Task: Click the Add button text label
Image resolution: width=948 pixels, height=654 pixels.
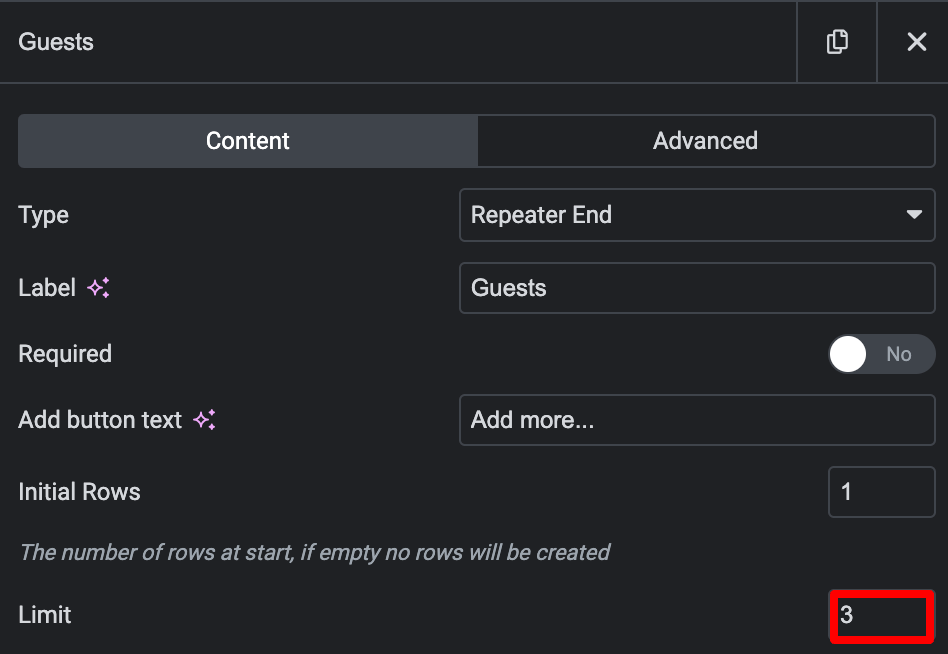Action: click(x=100, y=419)
